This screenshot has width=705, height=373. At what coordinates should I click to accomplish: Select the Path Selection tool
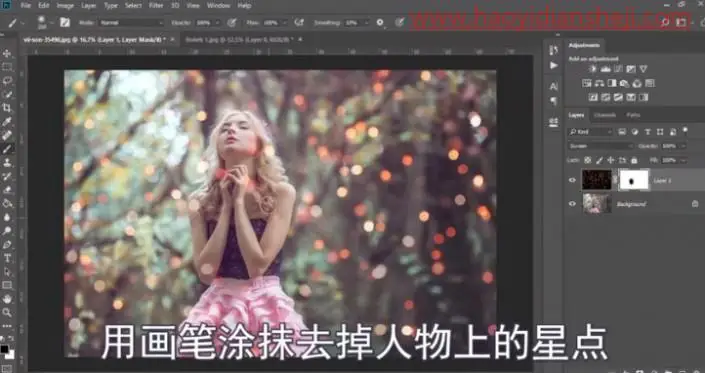coord(7,271)
